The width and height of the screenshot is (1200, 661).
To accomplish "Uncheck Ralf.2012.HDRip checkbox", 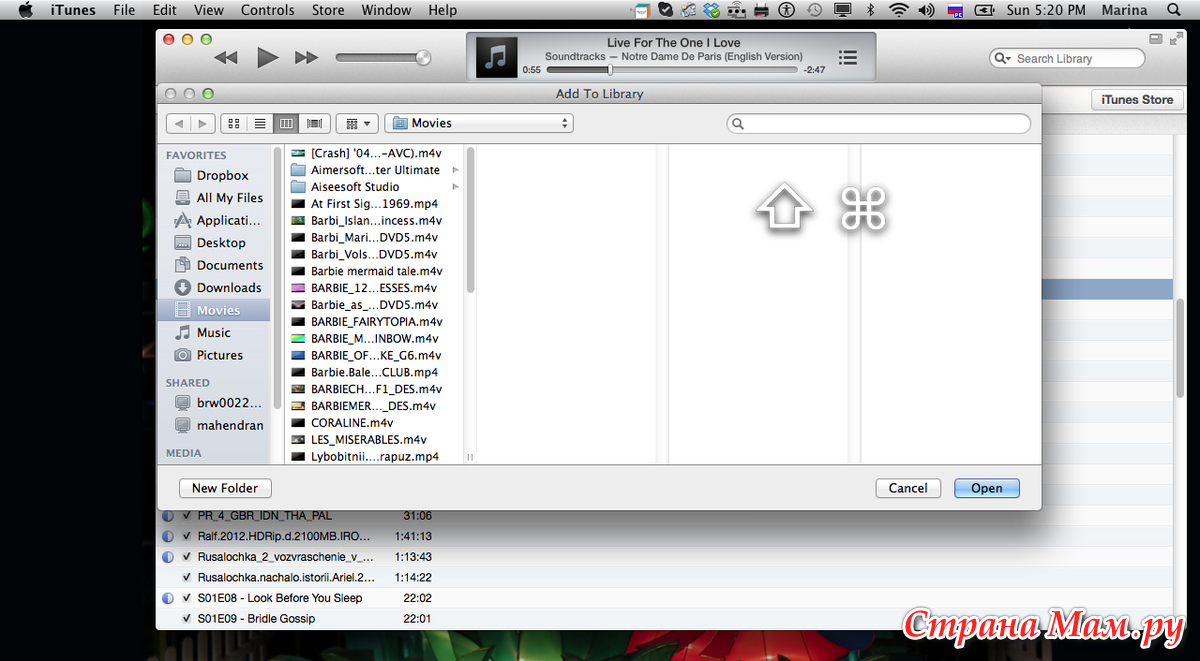I will (187, 536).
